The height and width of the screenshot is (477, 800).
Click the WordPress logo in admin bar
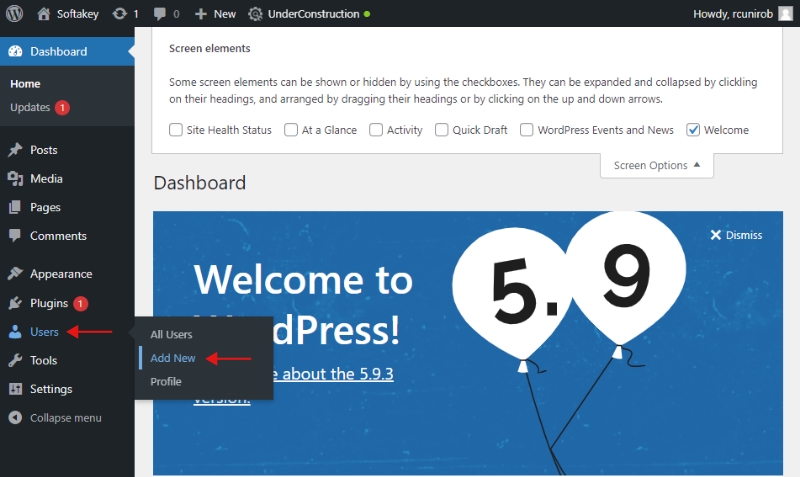[x=15, y=14]
